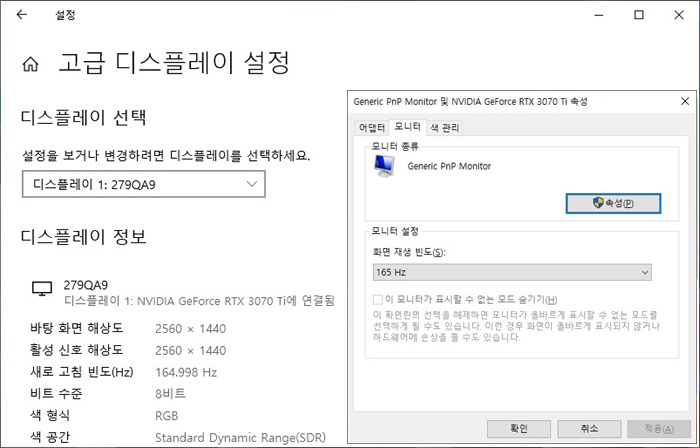Click the home icon beside 고급 디스플레이 설정
The height and width of the screenshot is (448, 700).
pos(31,65)
